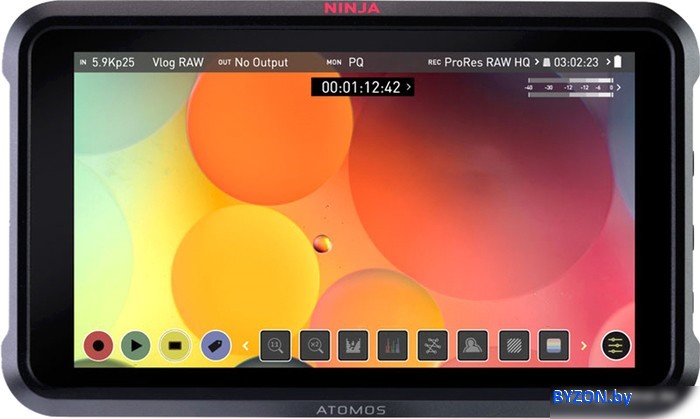Image resolution: width=700 pixels, height=419 pixels.
Task: Toggle the zebra stripes tool
Action: 514,345
